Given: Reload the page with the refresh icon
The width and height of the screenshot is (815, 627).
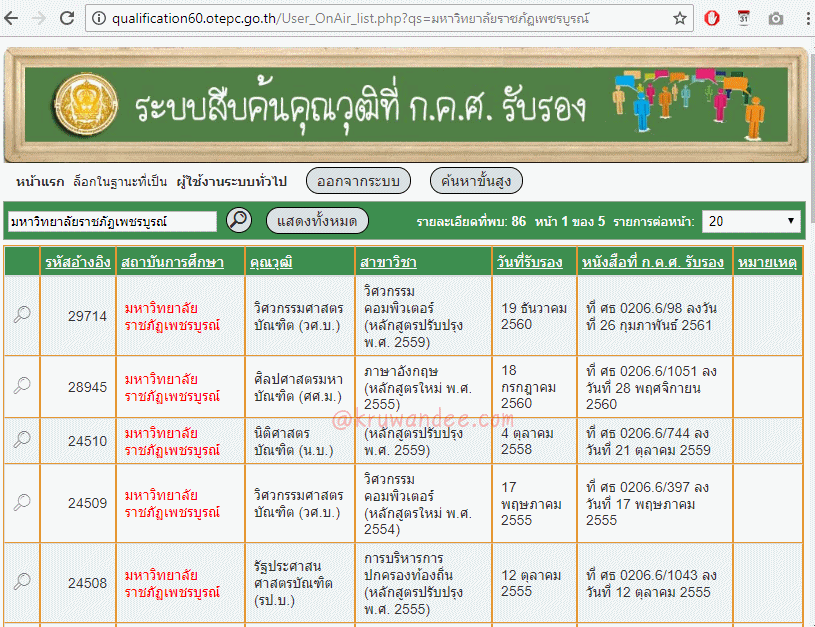Looking at the screenshot, I should [67, 19].
